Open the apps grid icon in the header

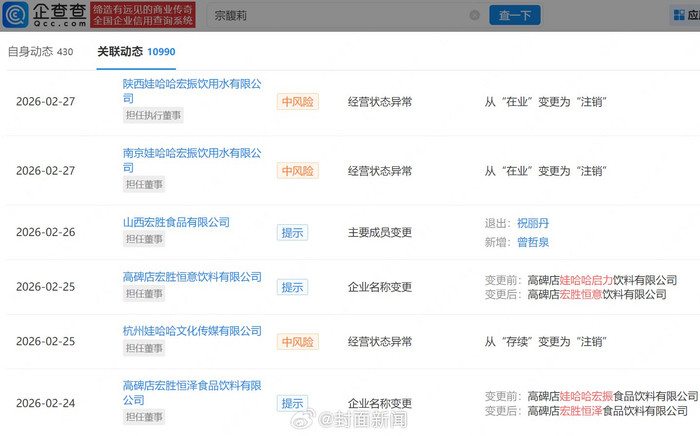pyautogui.click(x=679, y=15)
